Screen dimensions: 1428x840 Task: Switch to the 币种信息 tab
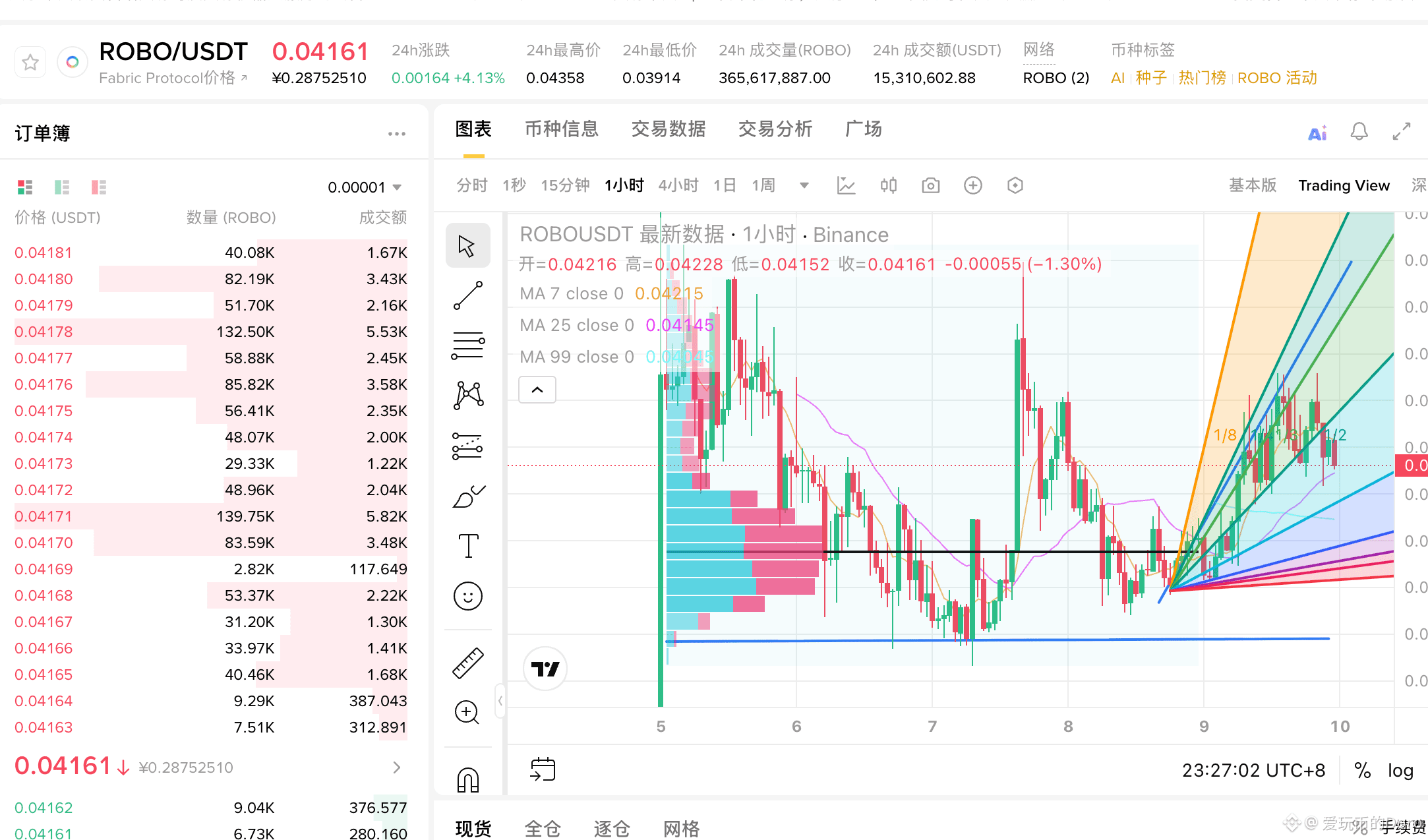[x=561, y=129]
